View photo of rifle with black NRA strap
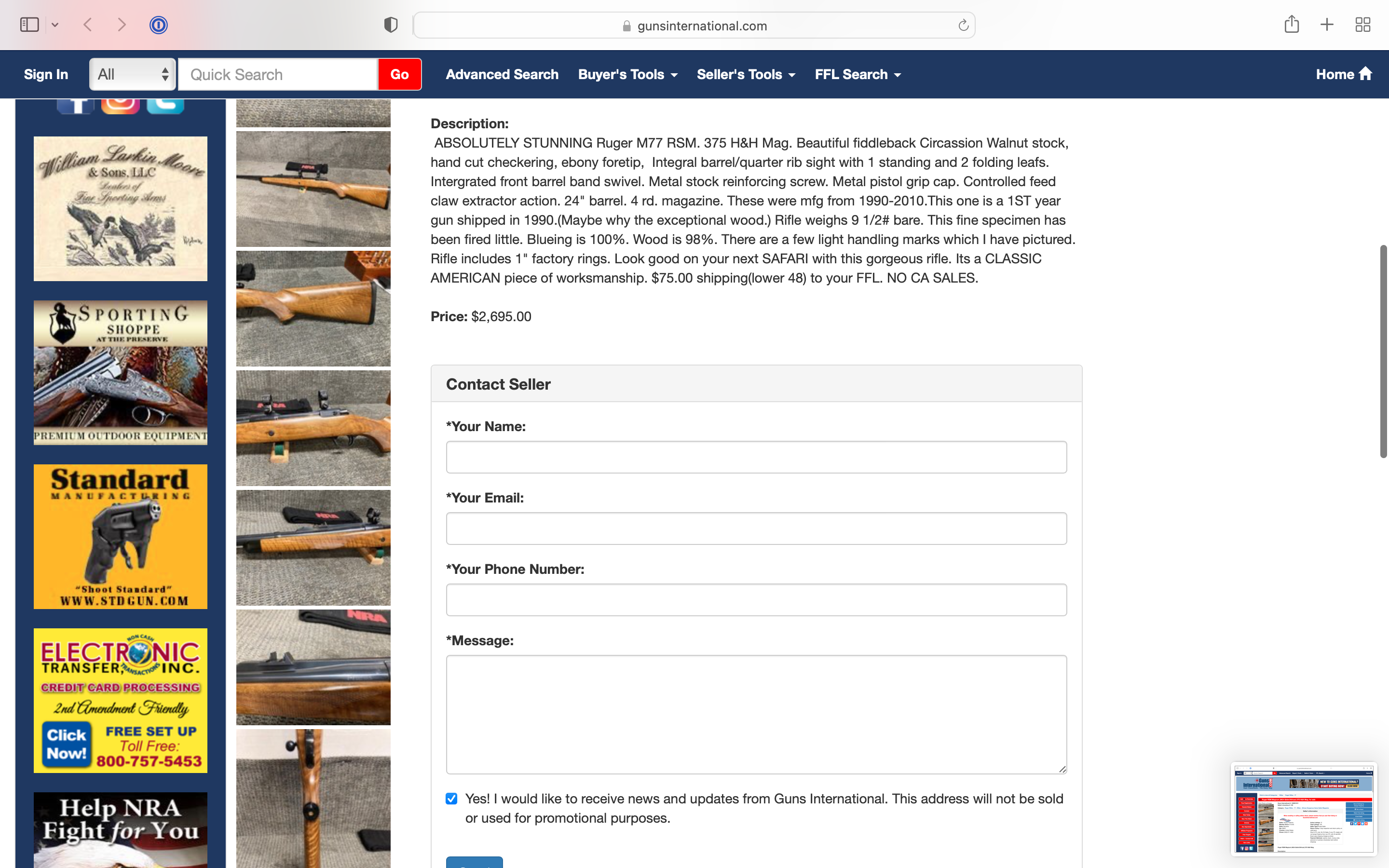 313,548
